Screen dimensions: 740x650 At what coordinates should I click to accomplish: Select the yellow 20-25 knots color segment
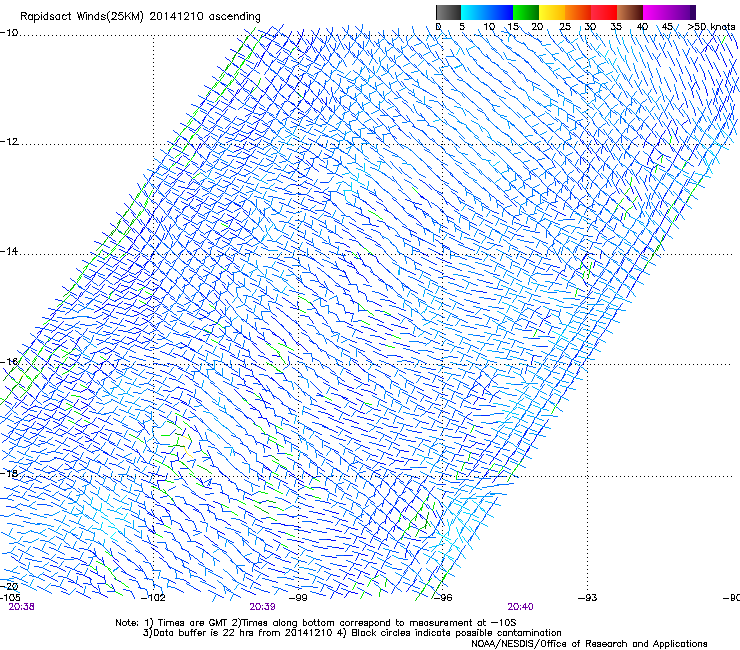552,12
